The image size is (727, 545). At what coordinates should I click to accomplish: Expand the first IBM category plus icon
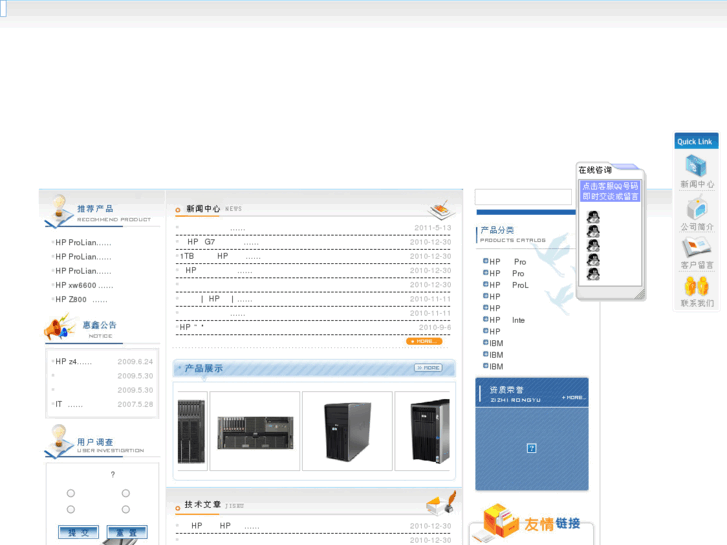pyautogui.click(x=485, y=342)
